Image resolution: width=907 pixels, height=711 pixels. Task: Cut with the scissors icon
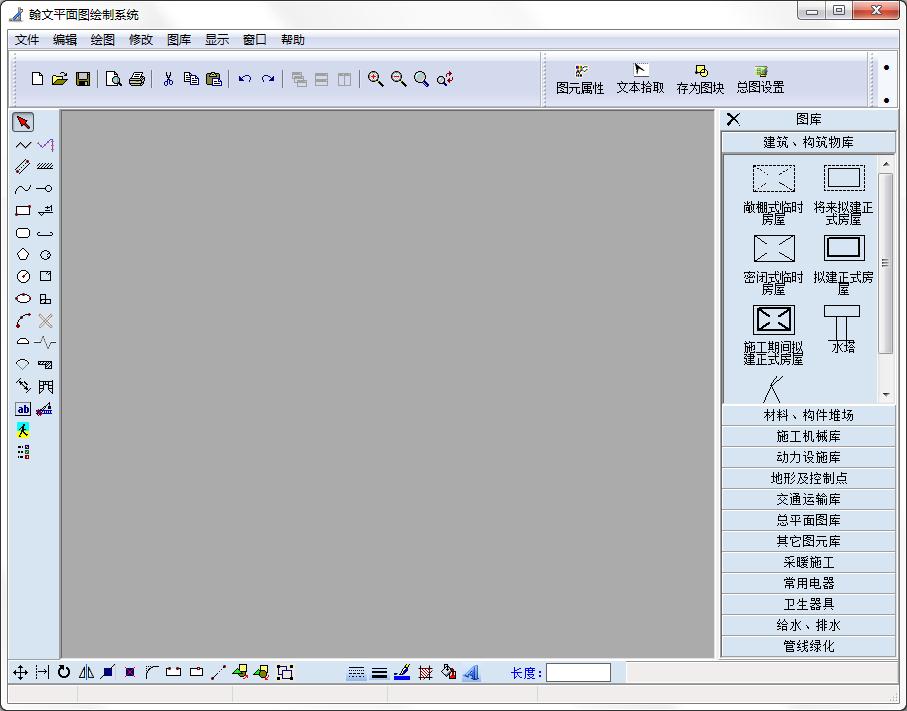point(168,79)
